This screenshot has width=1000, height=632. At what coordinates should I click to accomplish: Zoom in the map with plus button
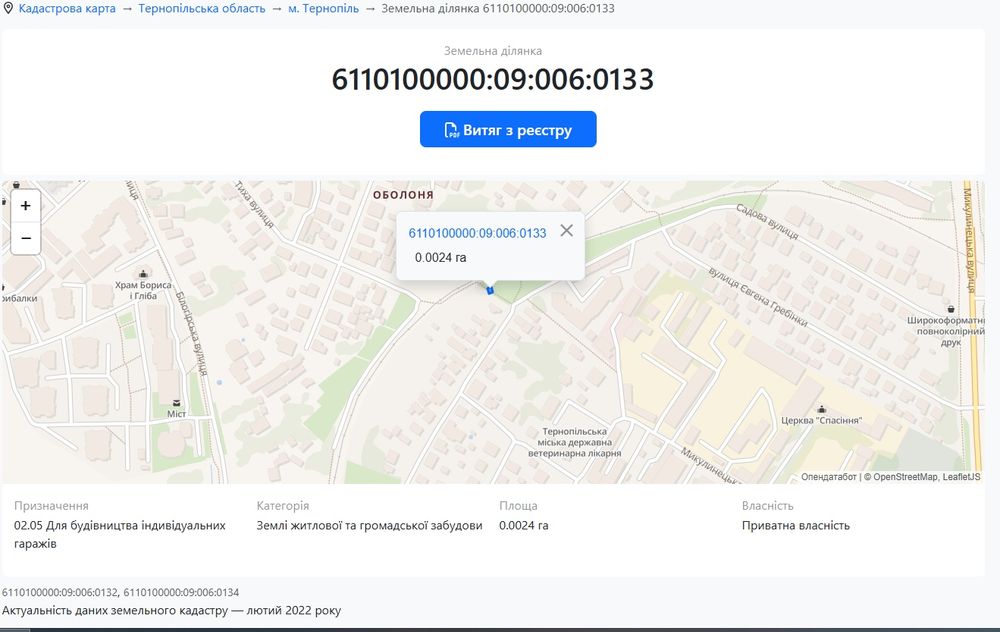click(x=26, y=206)
